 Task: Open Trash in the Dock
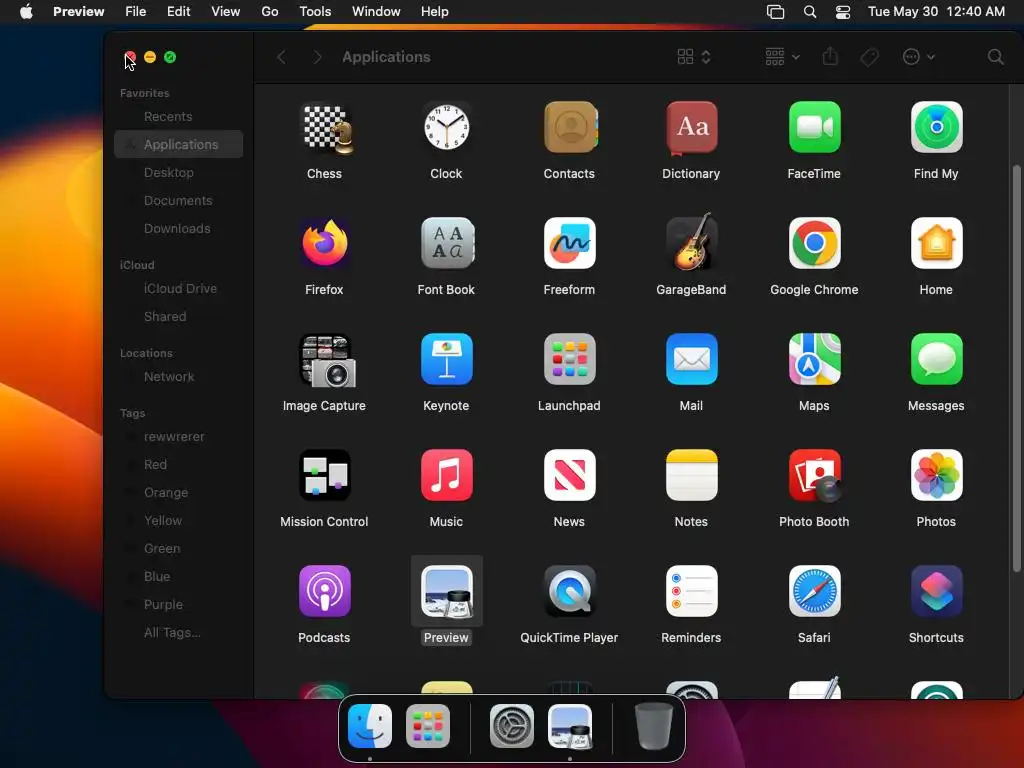pyautogui.click(x=653, y=726)
